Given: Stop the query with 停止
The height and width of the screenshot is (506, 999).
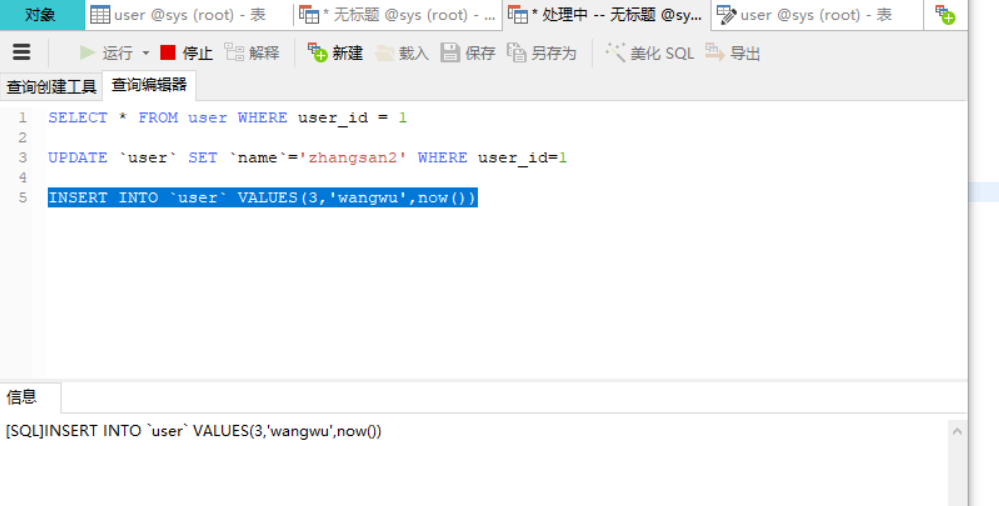Looking at the screenshot, I should pos(186,53).
